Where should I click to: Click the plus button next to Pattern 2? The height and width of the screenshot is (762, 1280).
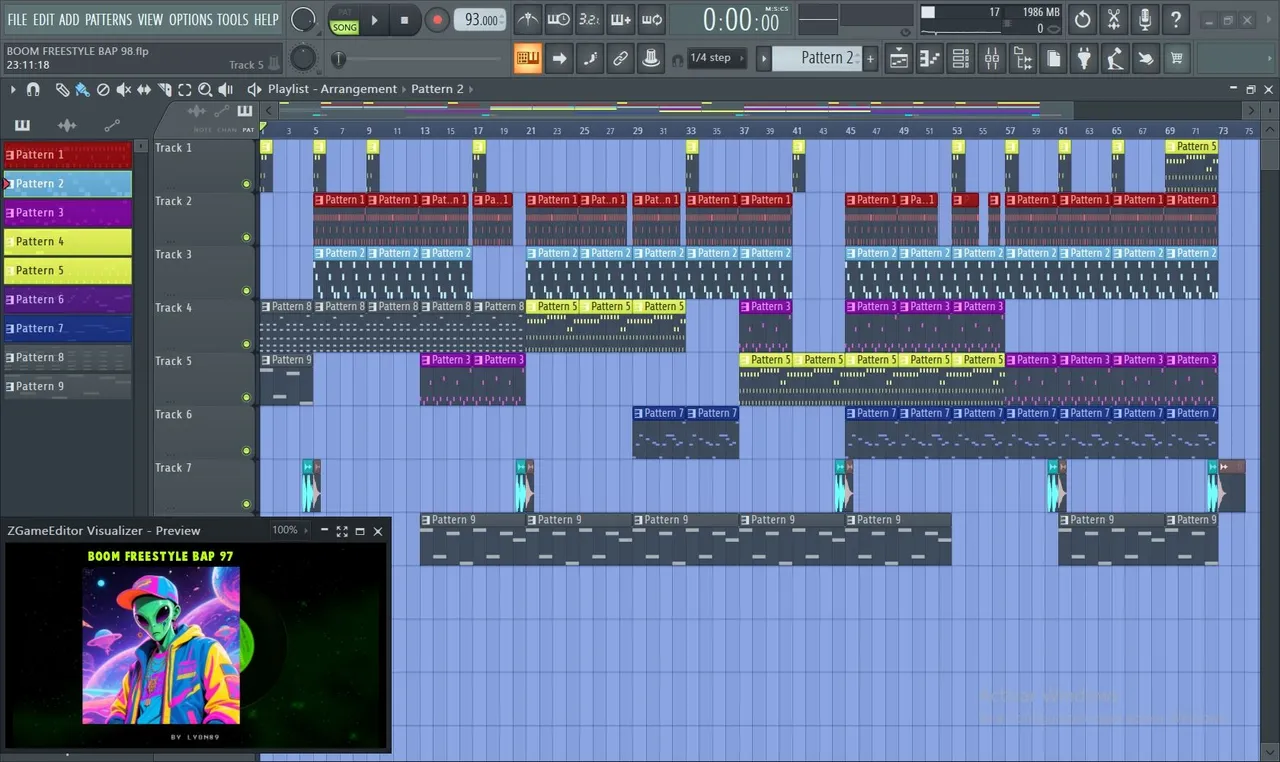pos(870,59)
